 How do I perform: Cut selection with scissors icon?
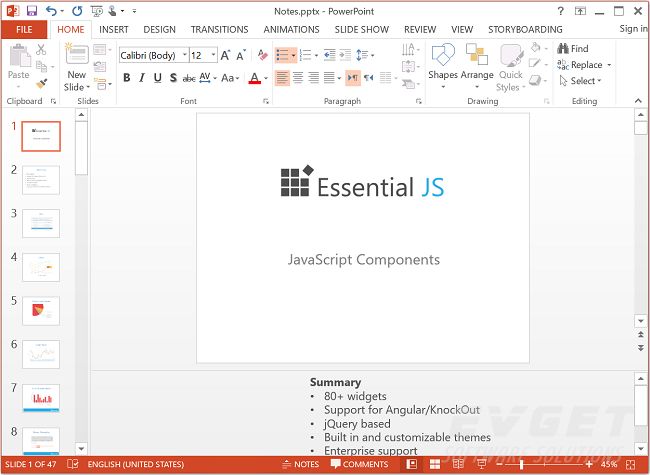coord(41,50)
